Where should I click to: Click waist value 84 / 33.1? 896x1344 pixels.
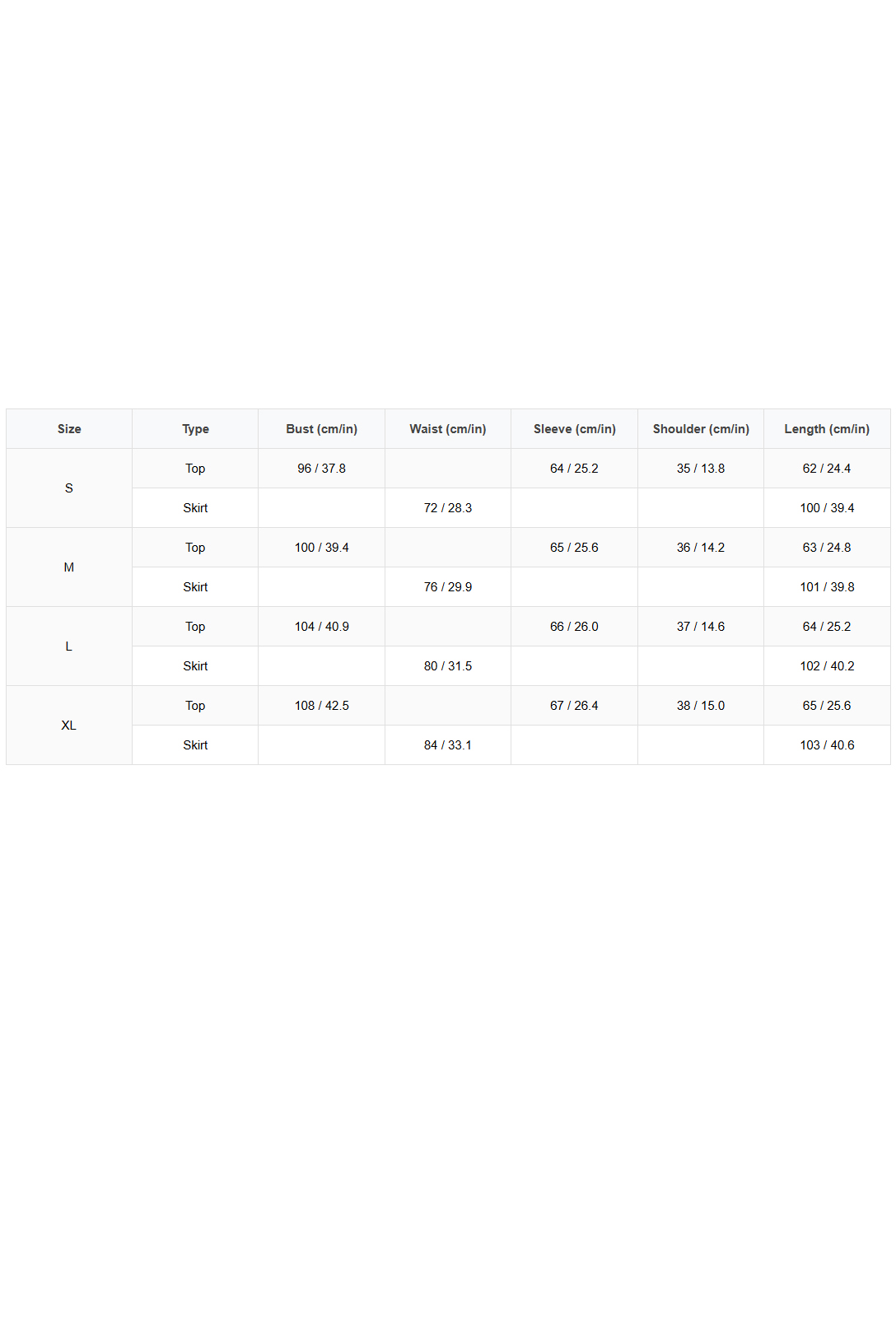[x=448, y=745]
